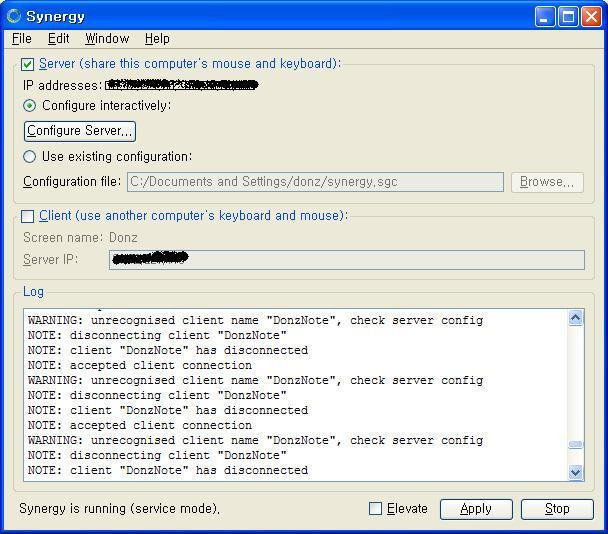Close the Synergy window
The image size is (608, 534).
[591, 17]
